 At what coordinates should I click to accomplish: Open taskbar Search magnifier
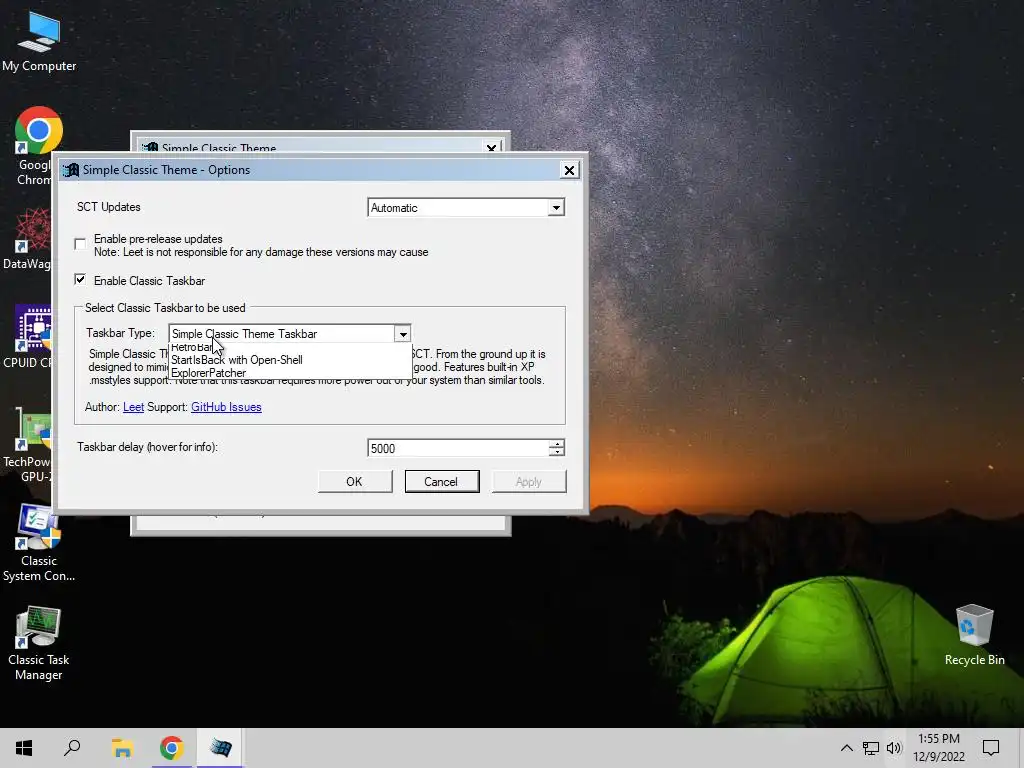[72, 748]
